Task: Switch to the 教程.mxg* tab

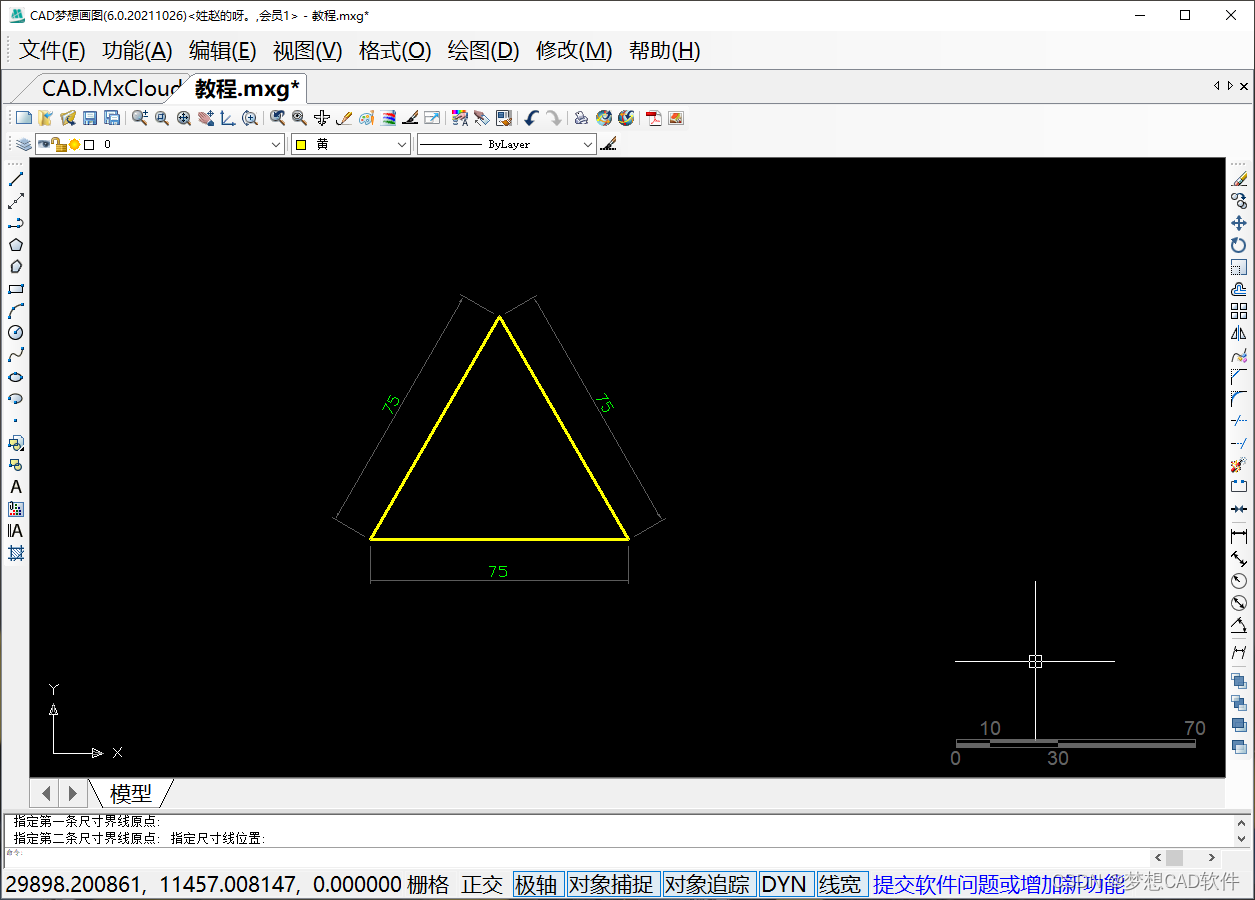Action: pos(247,88)
